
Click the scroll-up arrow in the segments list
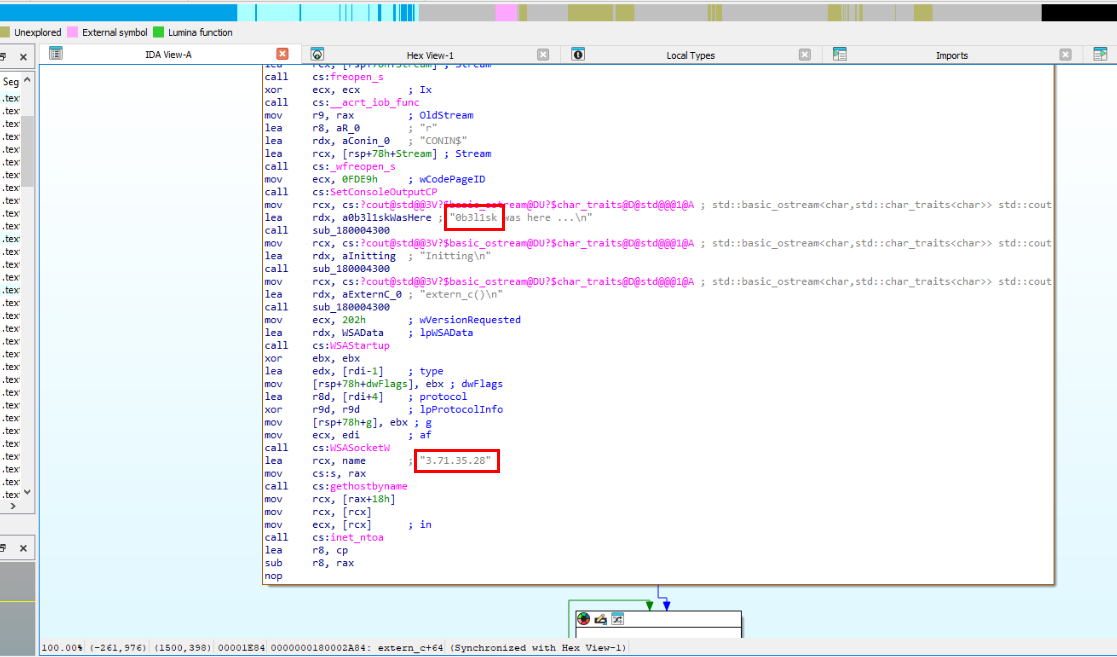27,80
